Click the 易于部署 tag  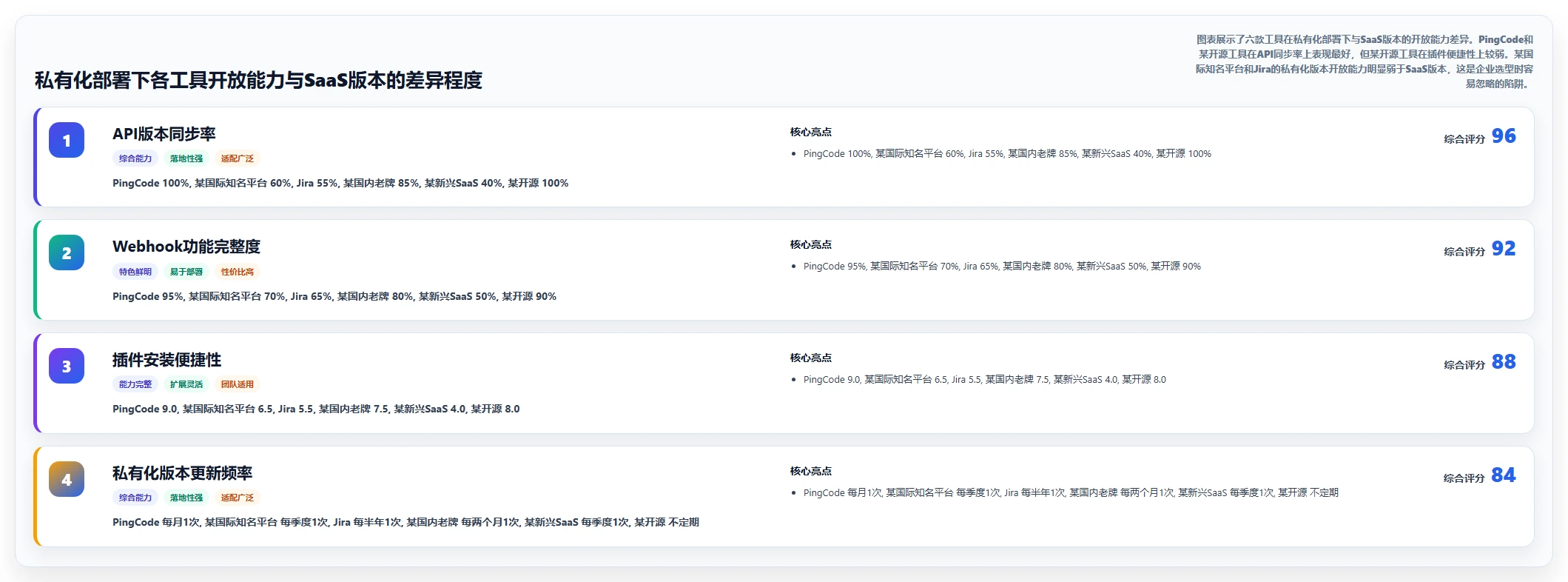(186, 272)
